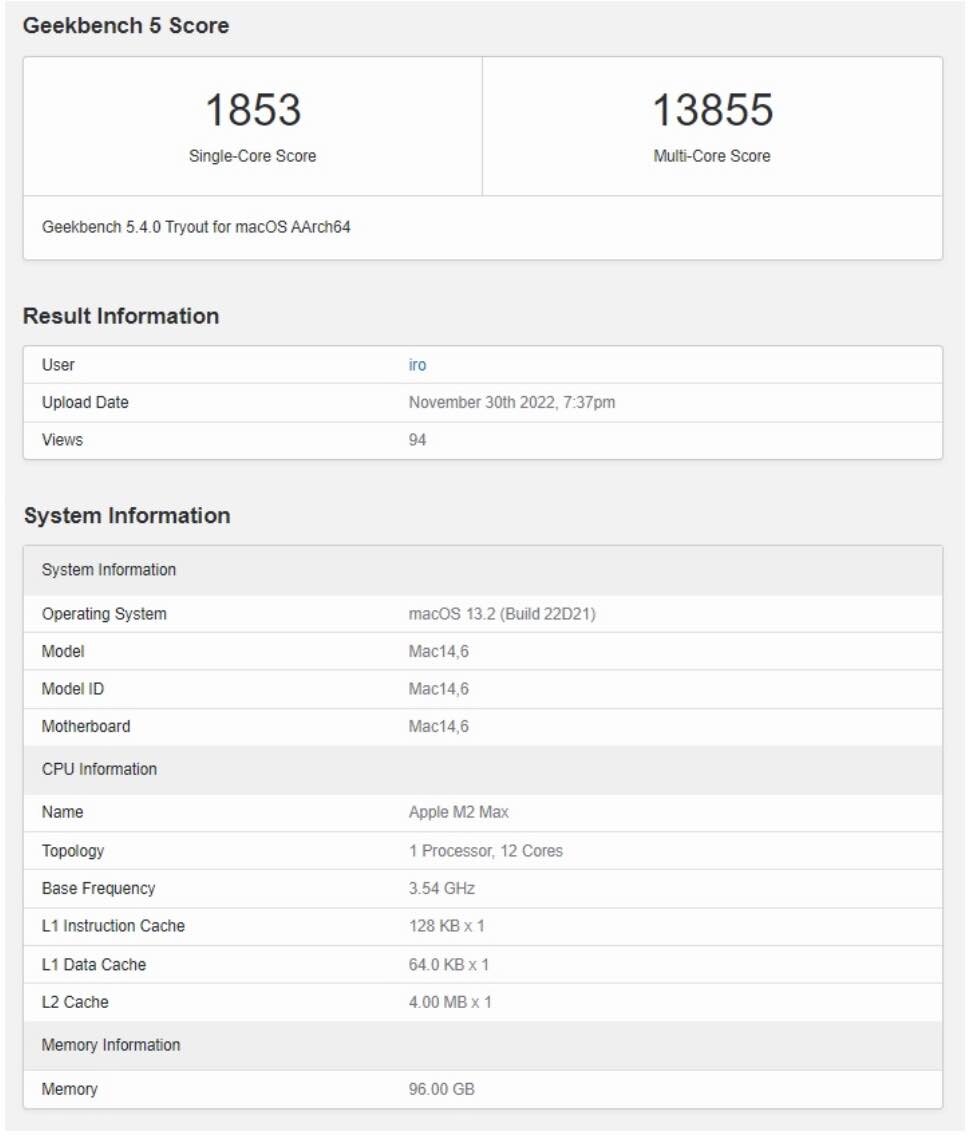
Task: Select the 'Mac14,6' value in the Model row
Action: click(x=439, y=652)
